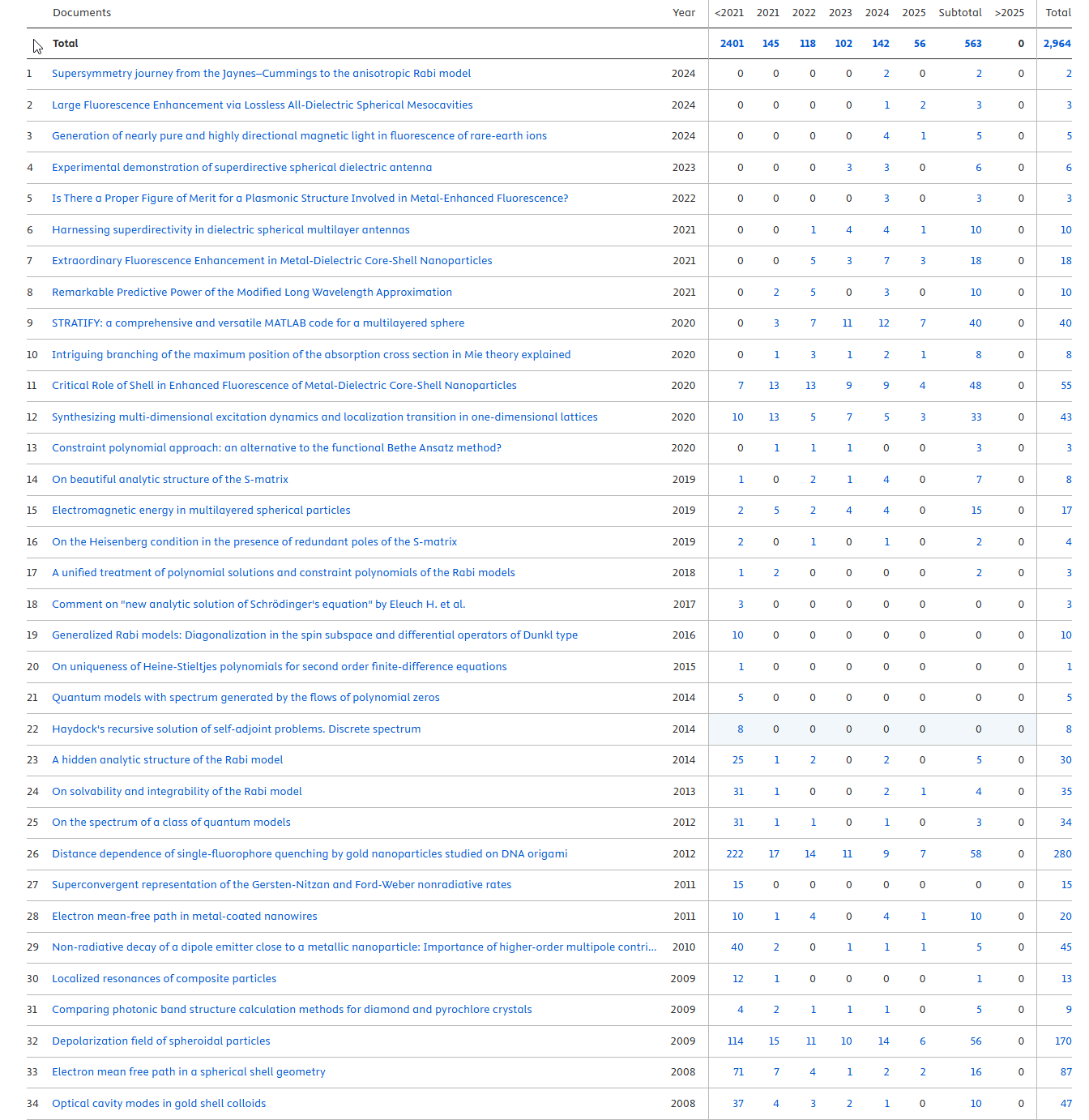The width and height of the screenshot is (1089, 1120).
Task: Click the >2025 column header
Action: coord(1010,13)
